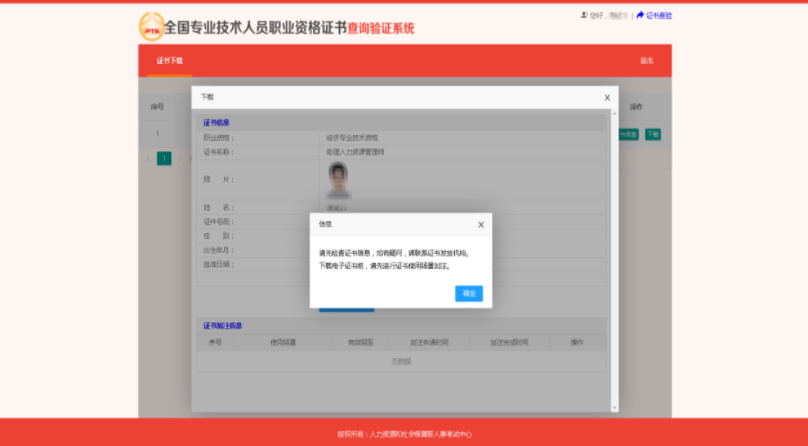The height and width of the screenshot is (446, 808).
Task: Click 操作 header in the background list table
Action: pyautogui.click(x=636, y=107)
